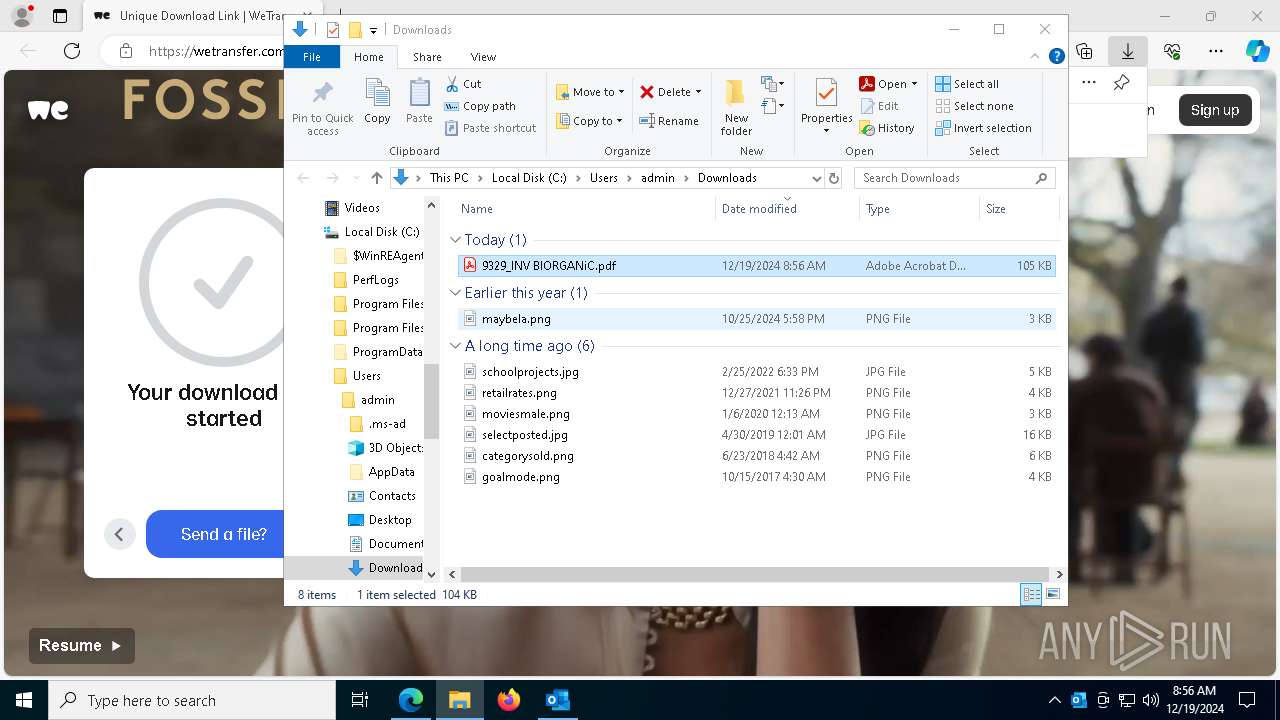
Task: Open the Copy to dropdown
Action: coord(590,121)
